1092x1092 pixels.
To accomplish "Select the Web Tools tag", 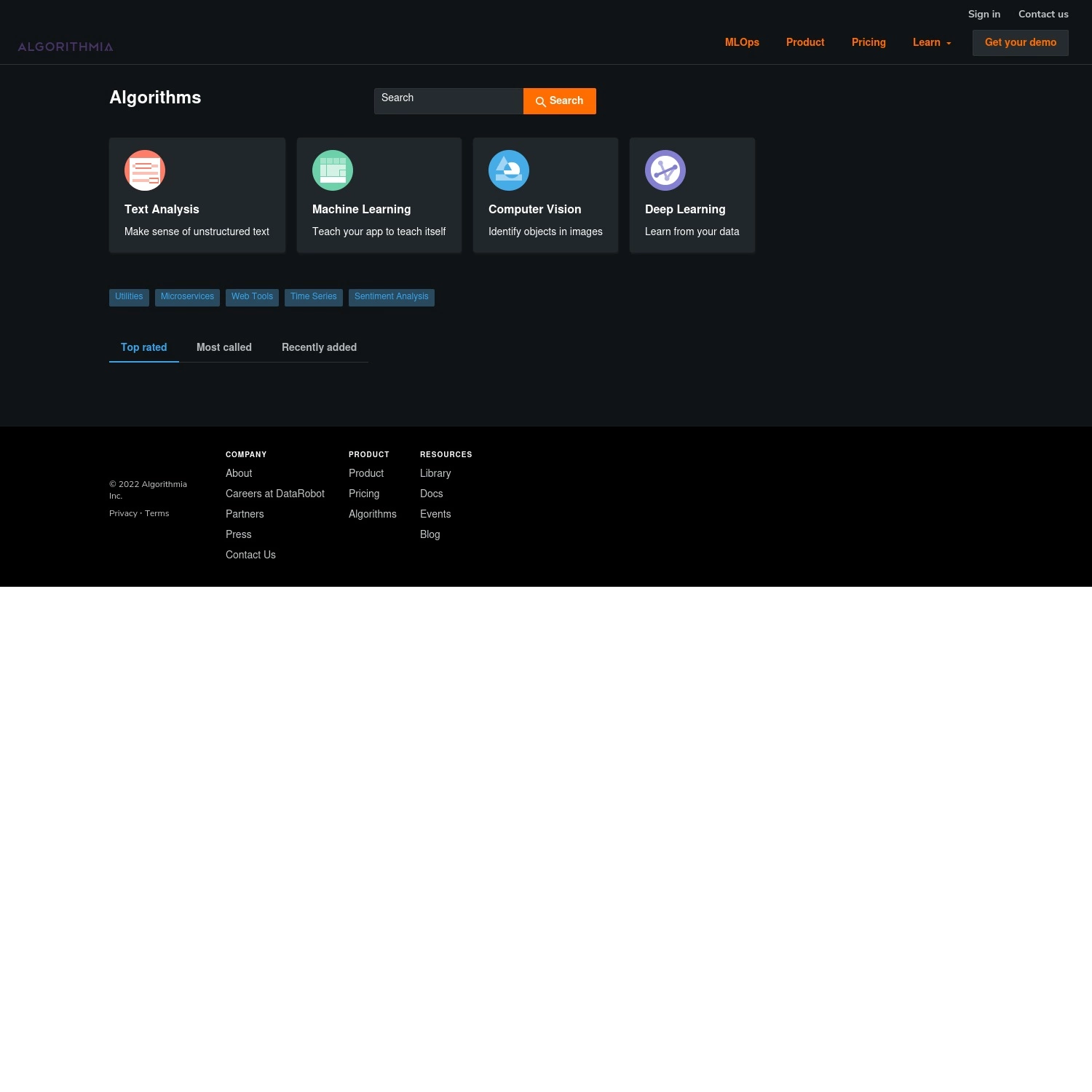I will click(252, 297).
